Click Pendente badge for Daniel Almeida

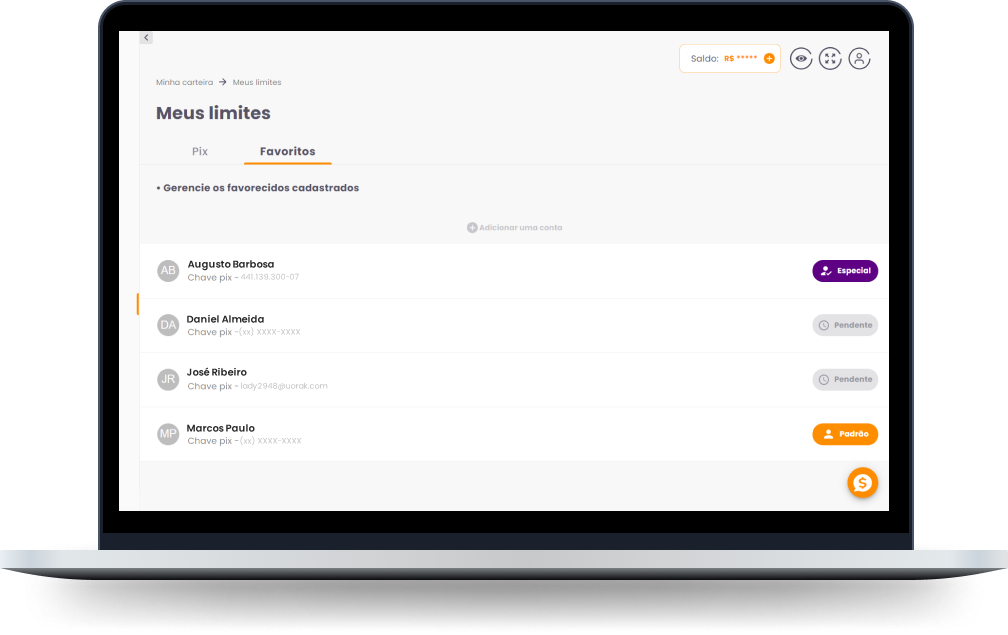pyautogui.click(x=845, y=325)
